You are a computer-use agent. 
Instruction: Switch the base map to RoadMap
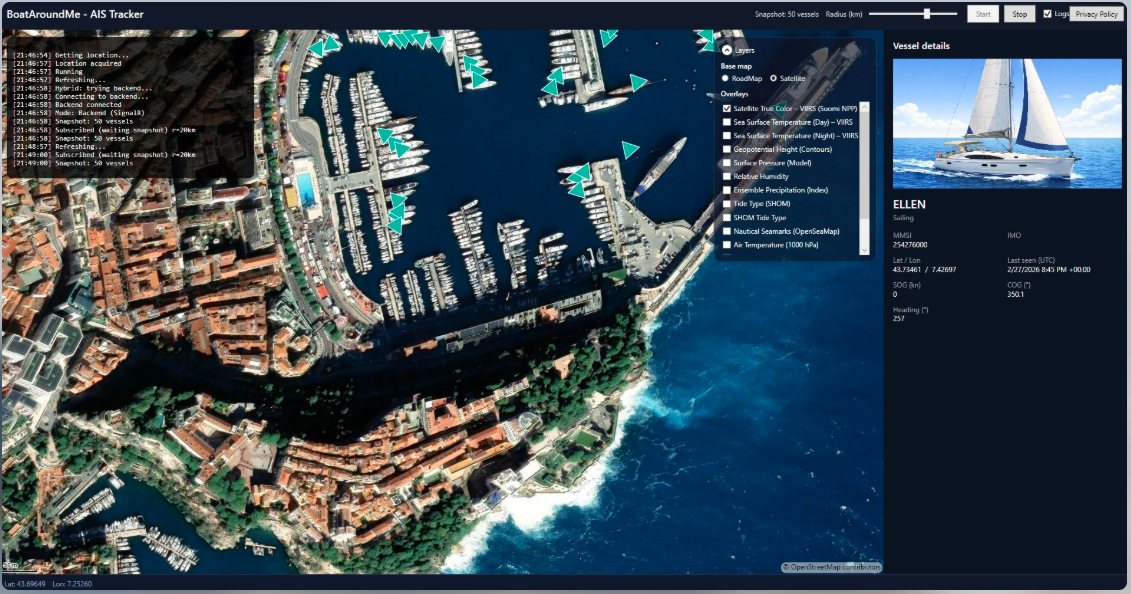(726, 78)
